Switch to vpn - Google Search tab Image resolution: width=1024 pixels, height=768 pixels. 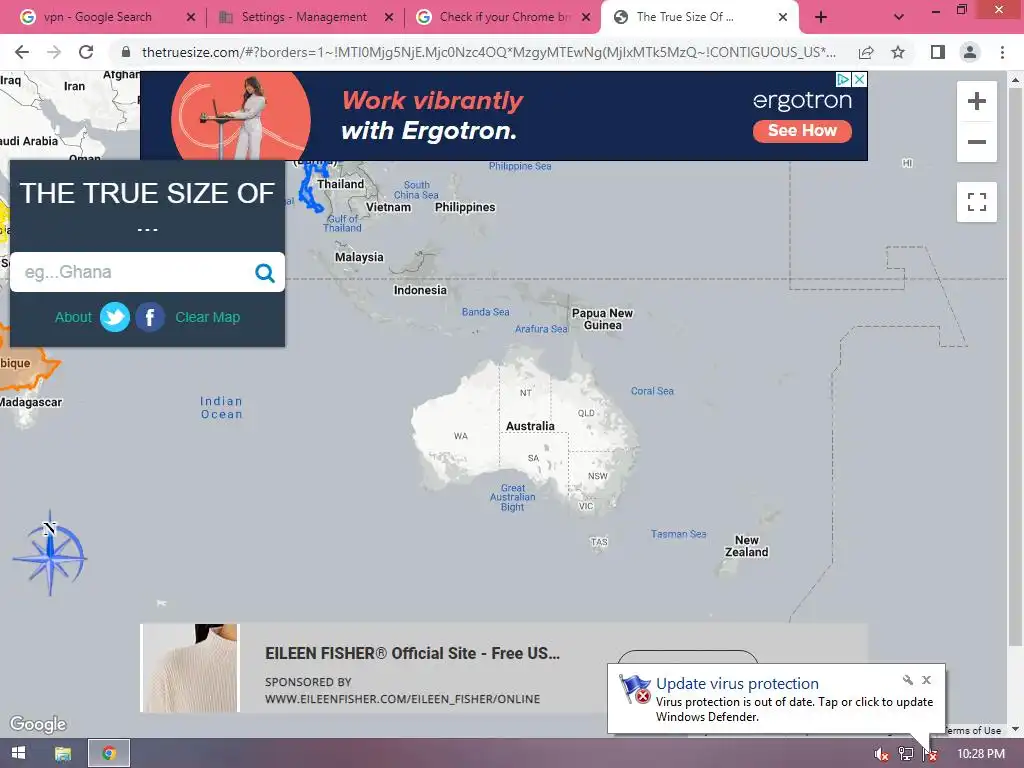click(98, 17)
